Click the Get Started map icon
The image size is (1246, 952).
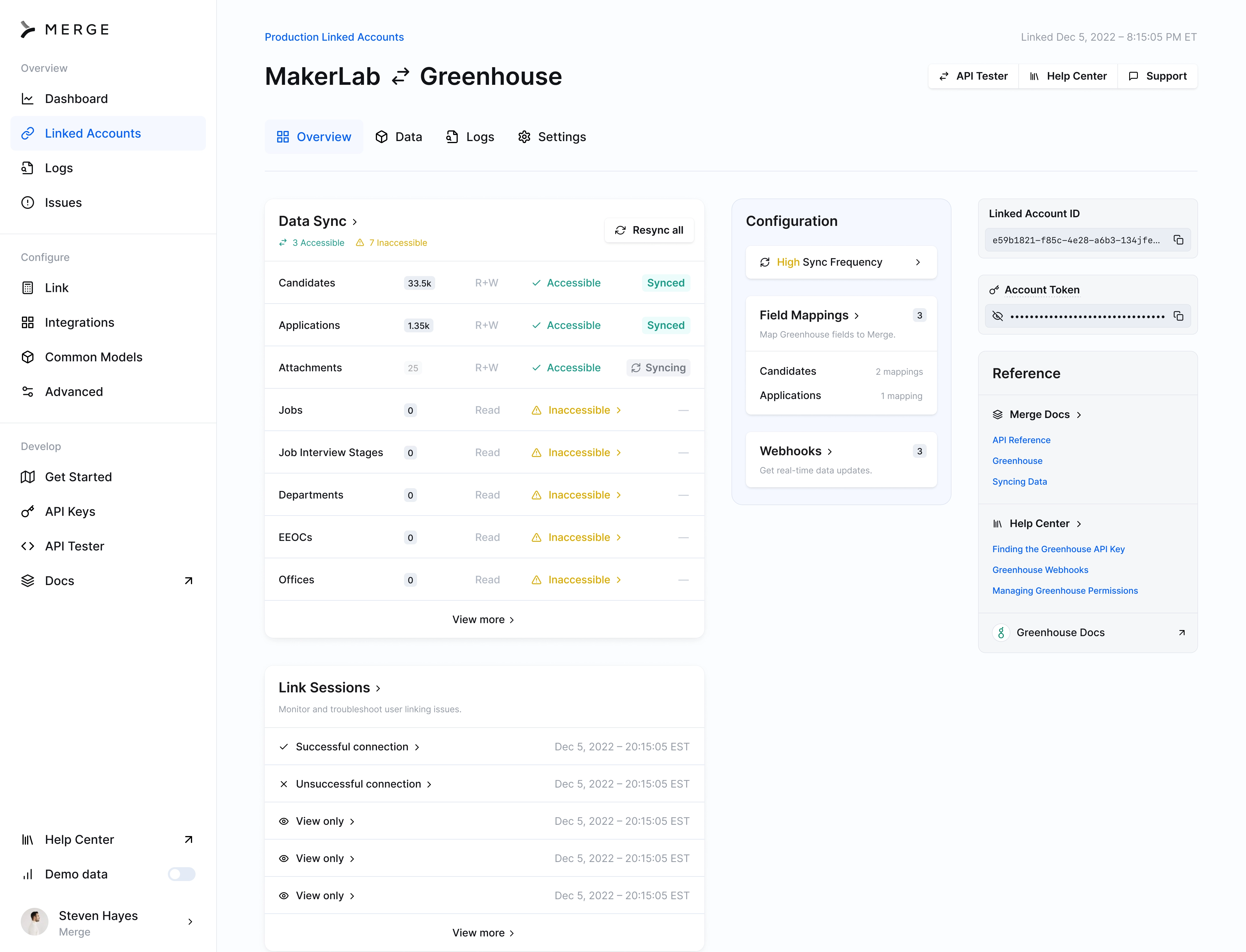coord(27,477)
